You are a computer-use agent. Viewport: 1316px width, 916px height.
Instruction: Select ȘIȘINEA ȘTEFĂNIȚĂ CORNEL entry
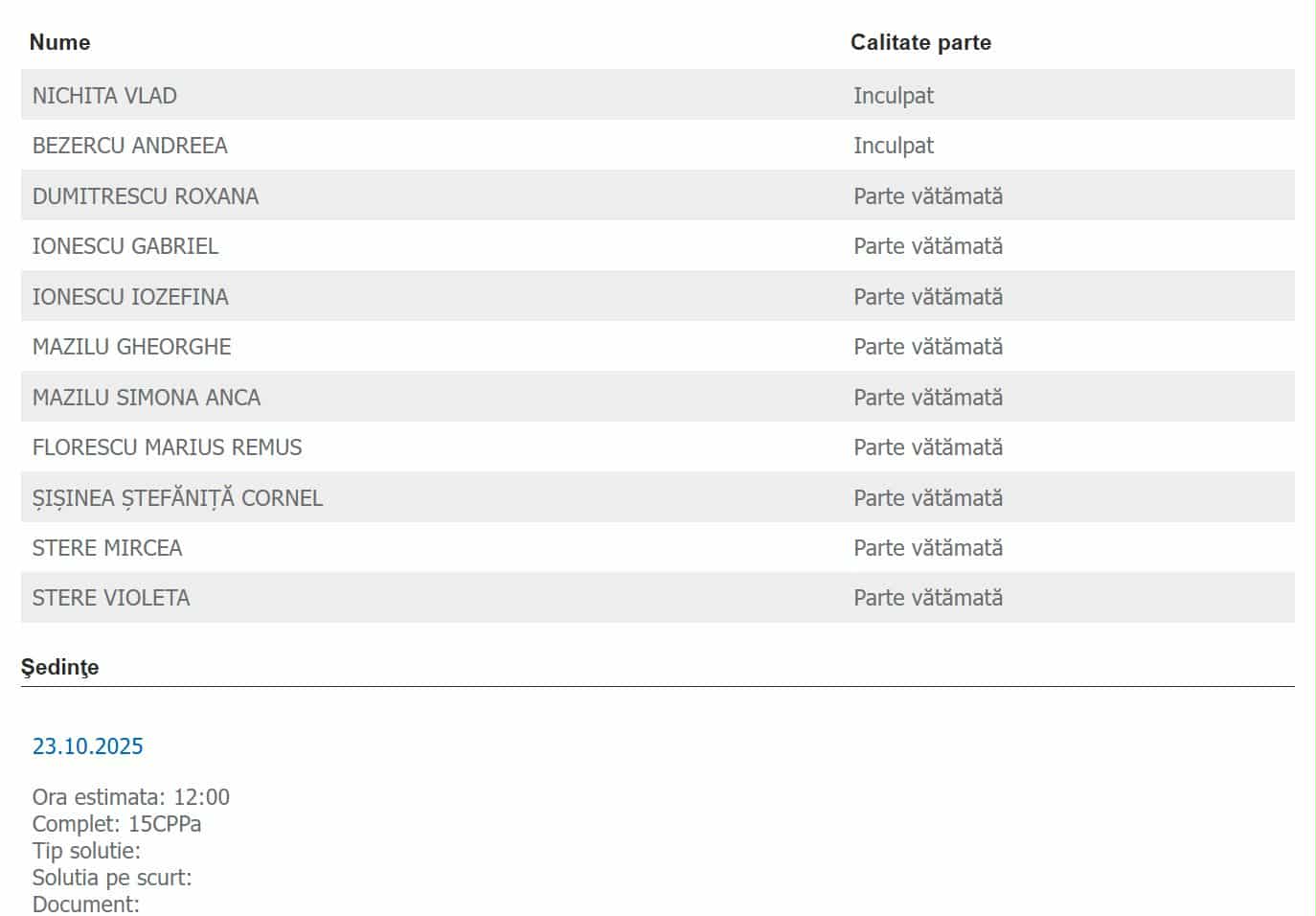pos(177,498)
